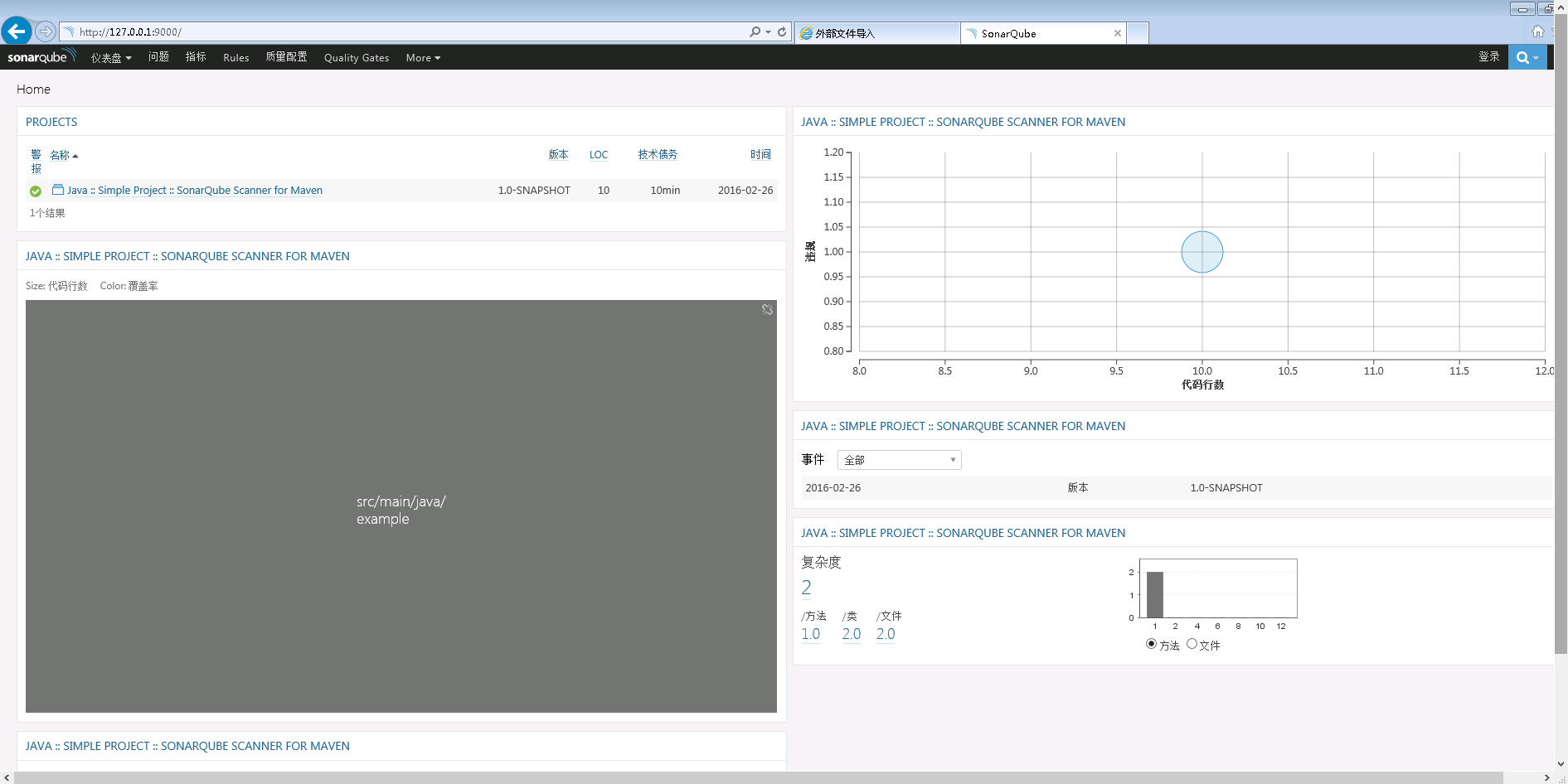The width and height of the screenshot is (1568, 784).
Task: Sort by the 时间 column header
Action: pyautogui.click(x=760, y=154)
